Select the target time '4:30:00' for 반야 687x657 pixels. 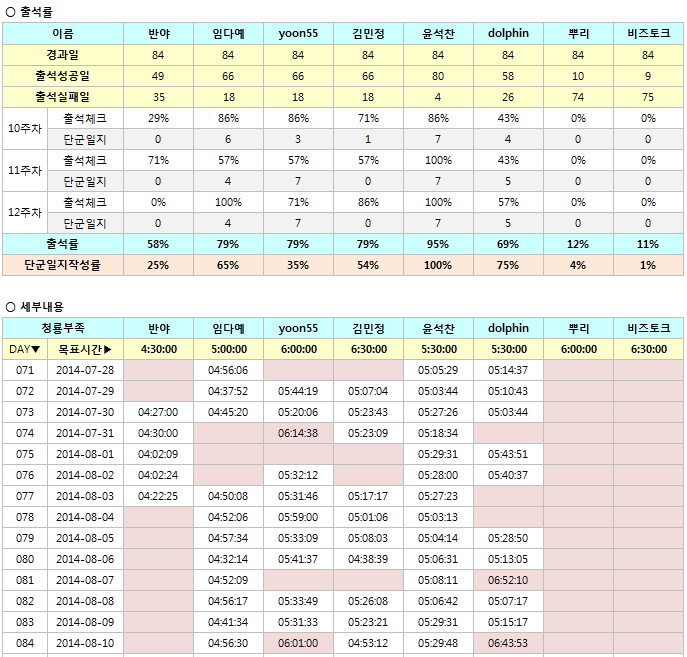coord(158,349)
